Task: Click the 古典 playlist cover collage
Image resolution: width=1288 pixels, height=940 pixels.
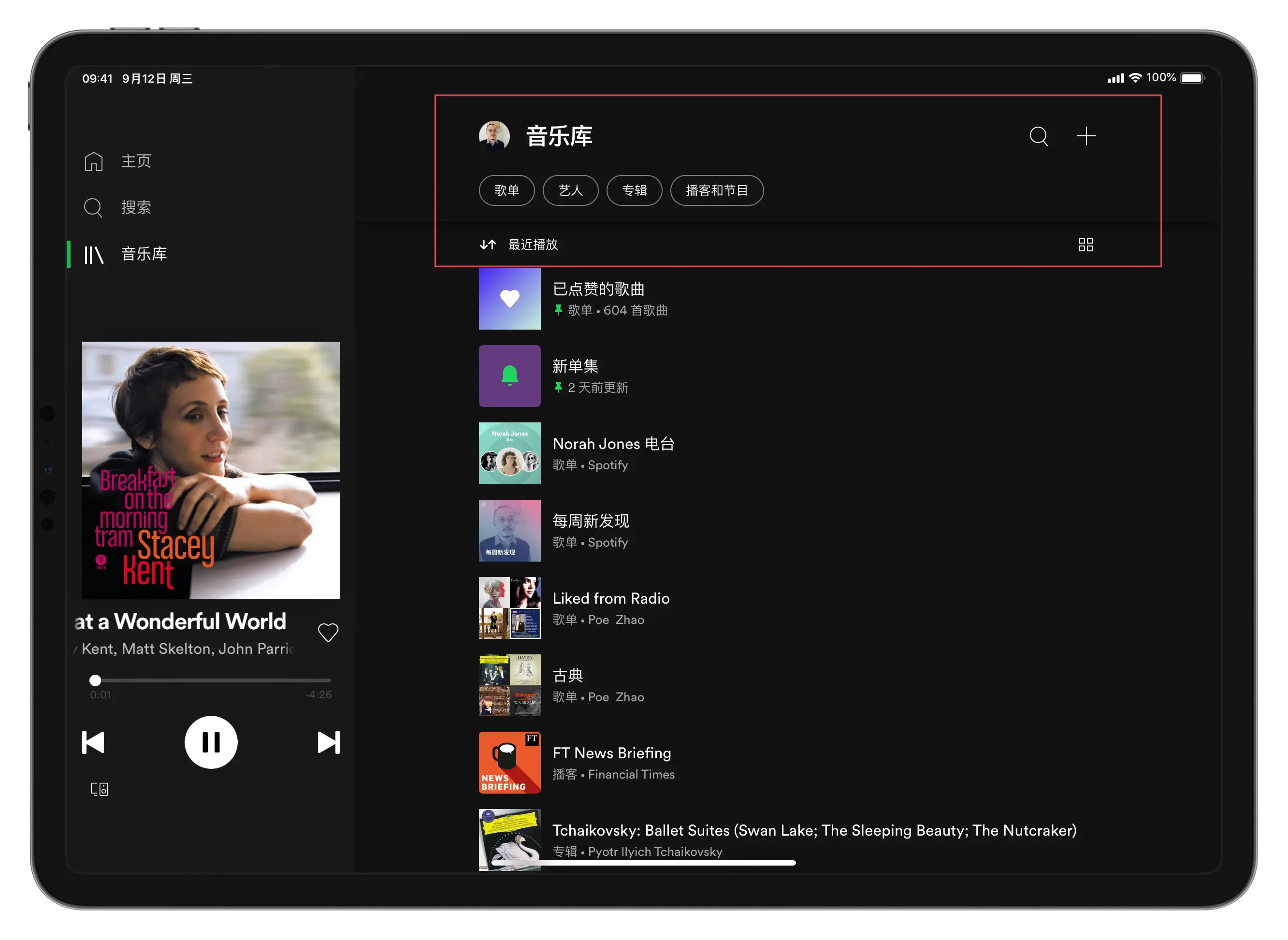Action: 510,686
